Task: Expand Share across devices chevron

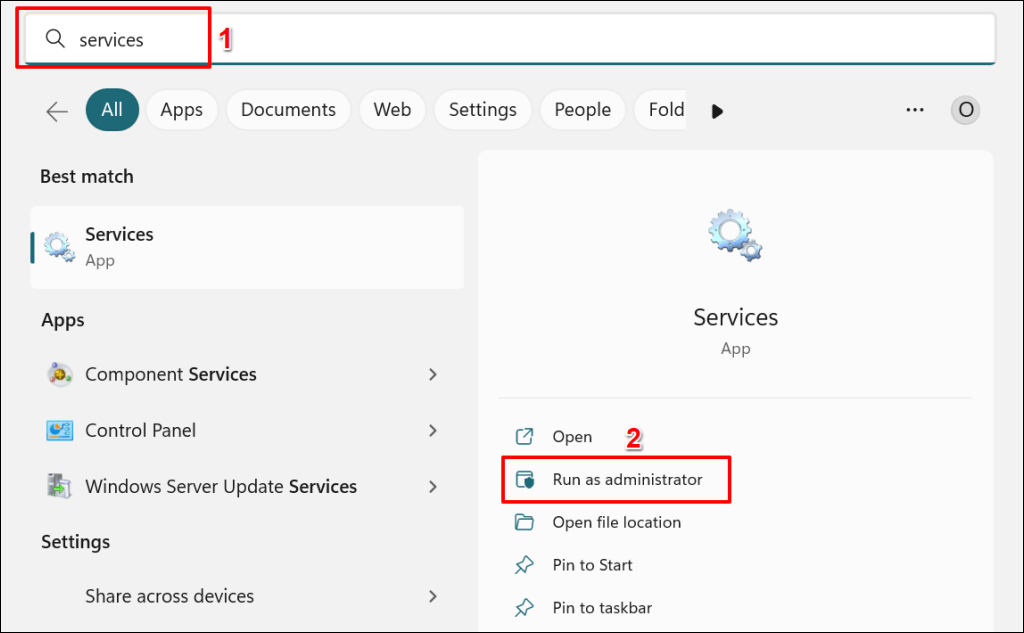Action: (x=432, y=596)
